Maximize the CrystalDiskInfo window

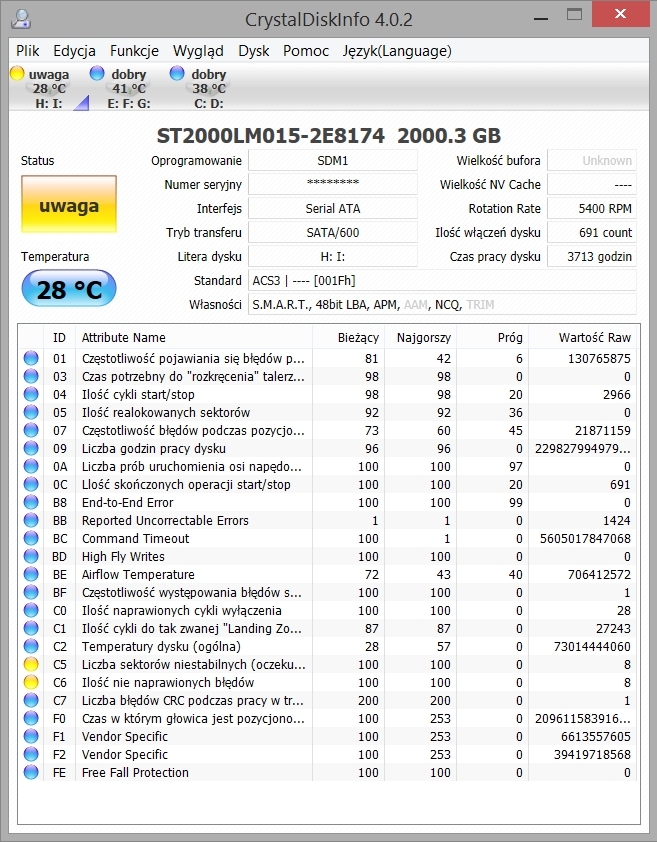574,14
